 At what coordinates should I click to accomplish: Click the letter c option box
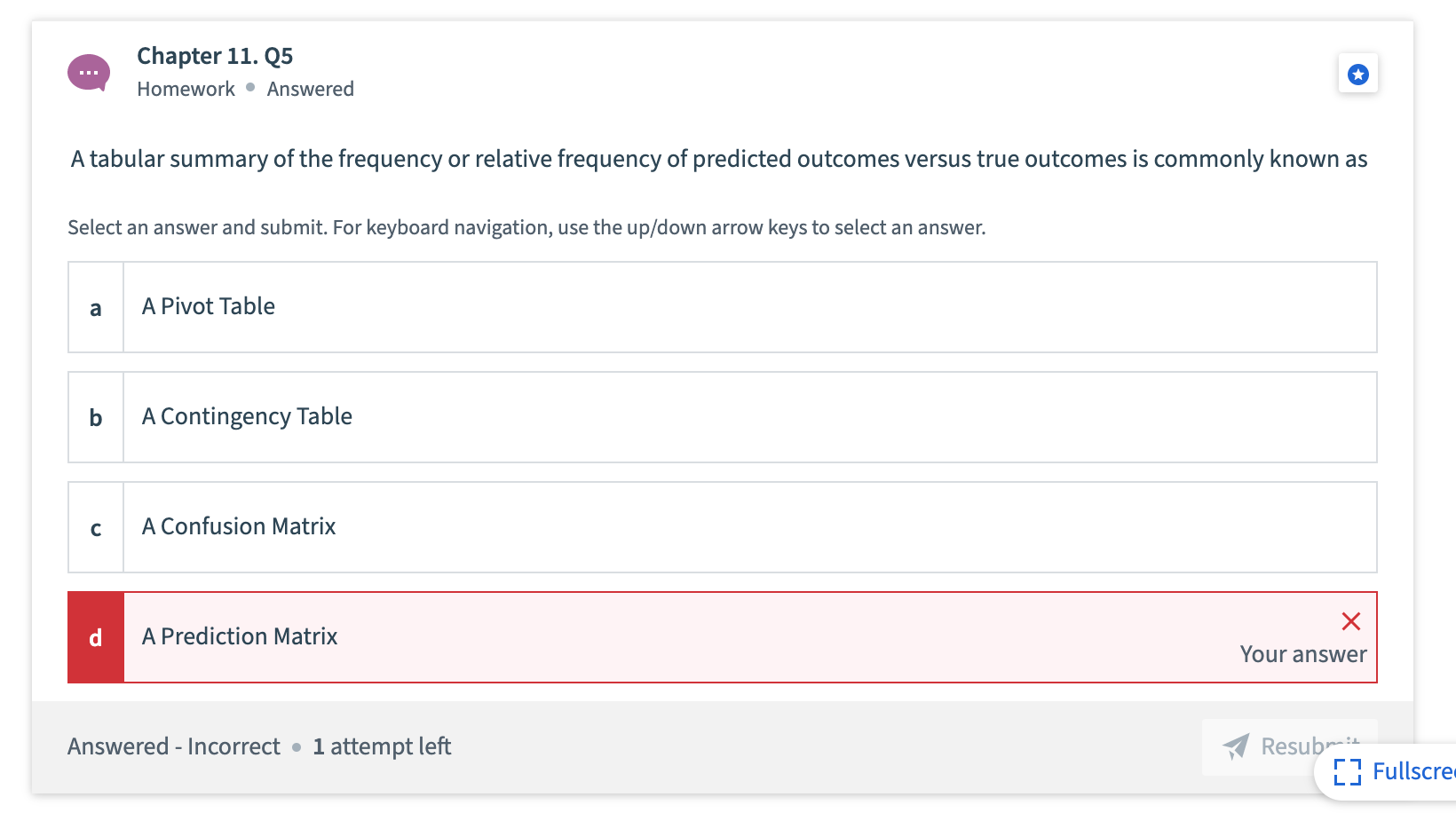pos(96,527)
